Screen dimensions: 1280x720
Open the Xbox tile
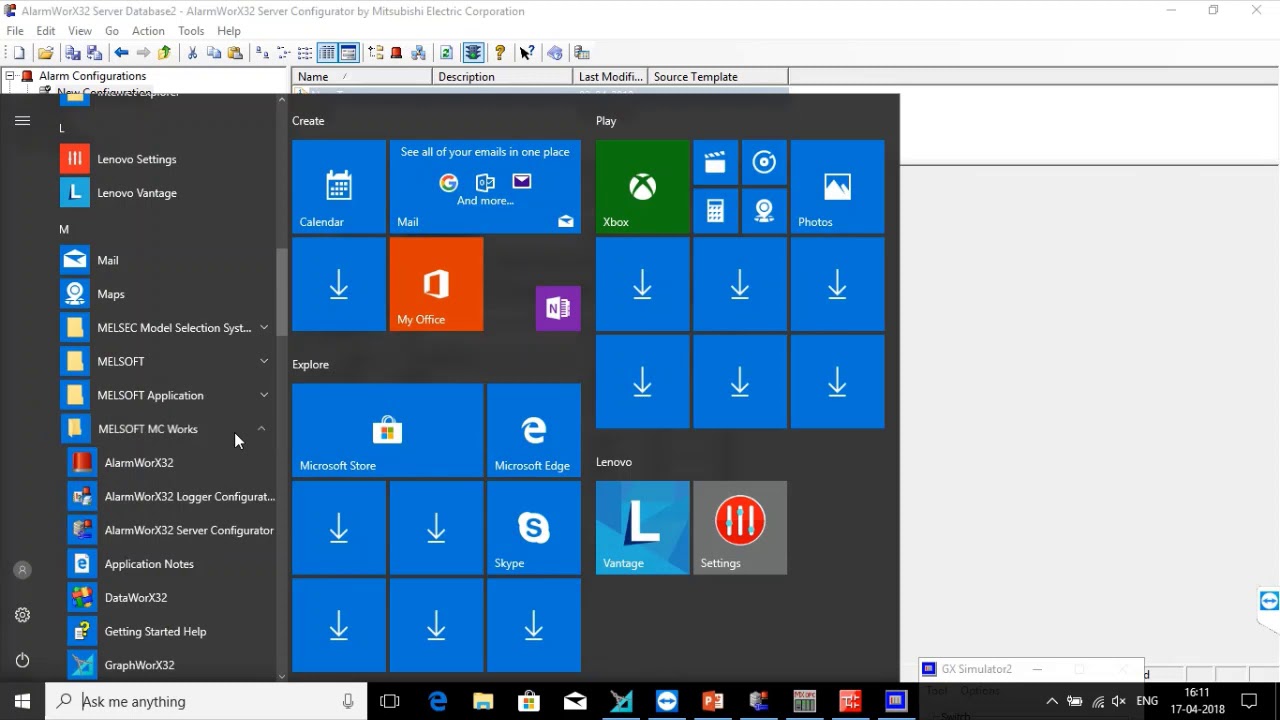click(643, 187)
